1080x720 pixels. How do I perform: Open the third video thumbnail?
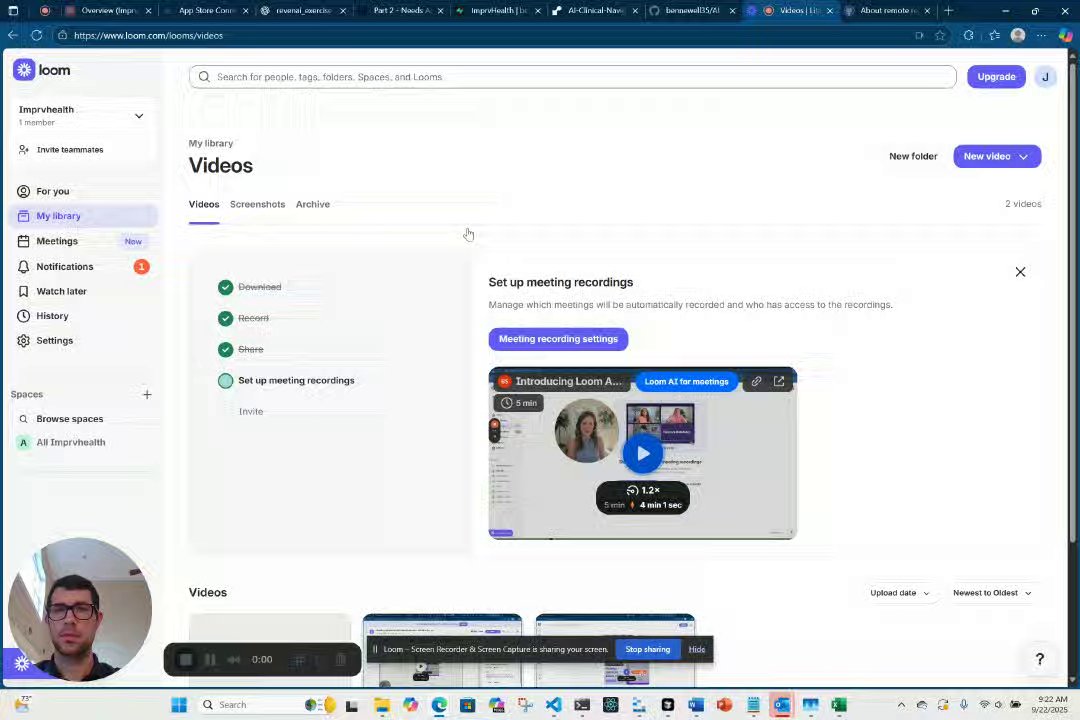point(615,650)
